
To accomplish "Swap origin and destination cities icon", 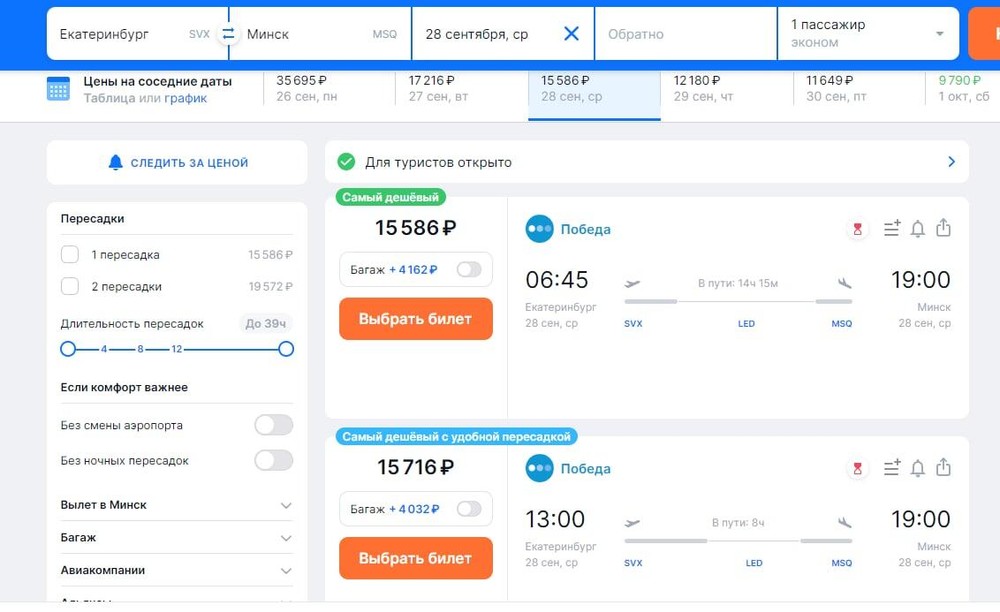I will [228, 34].
